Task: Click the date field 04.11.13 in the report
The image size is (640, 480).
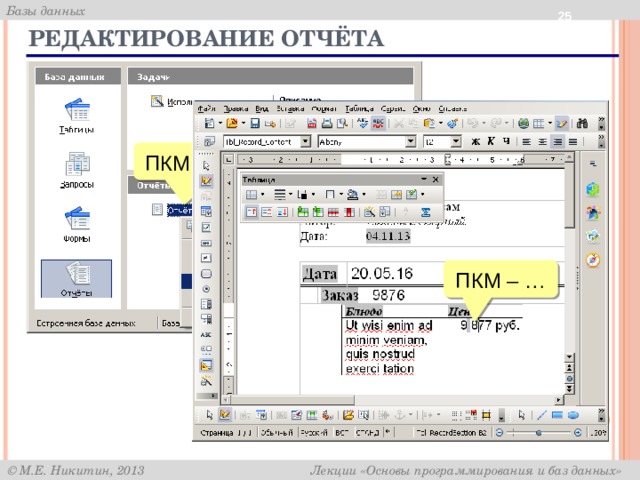Action: pos(388,236)
